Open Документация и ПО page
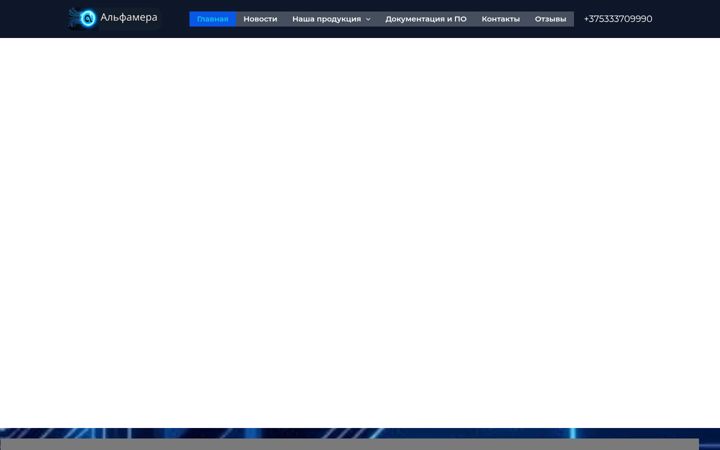Screen dimensions: 720x450 [426, 19]
